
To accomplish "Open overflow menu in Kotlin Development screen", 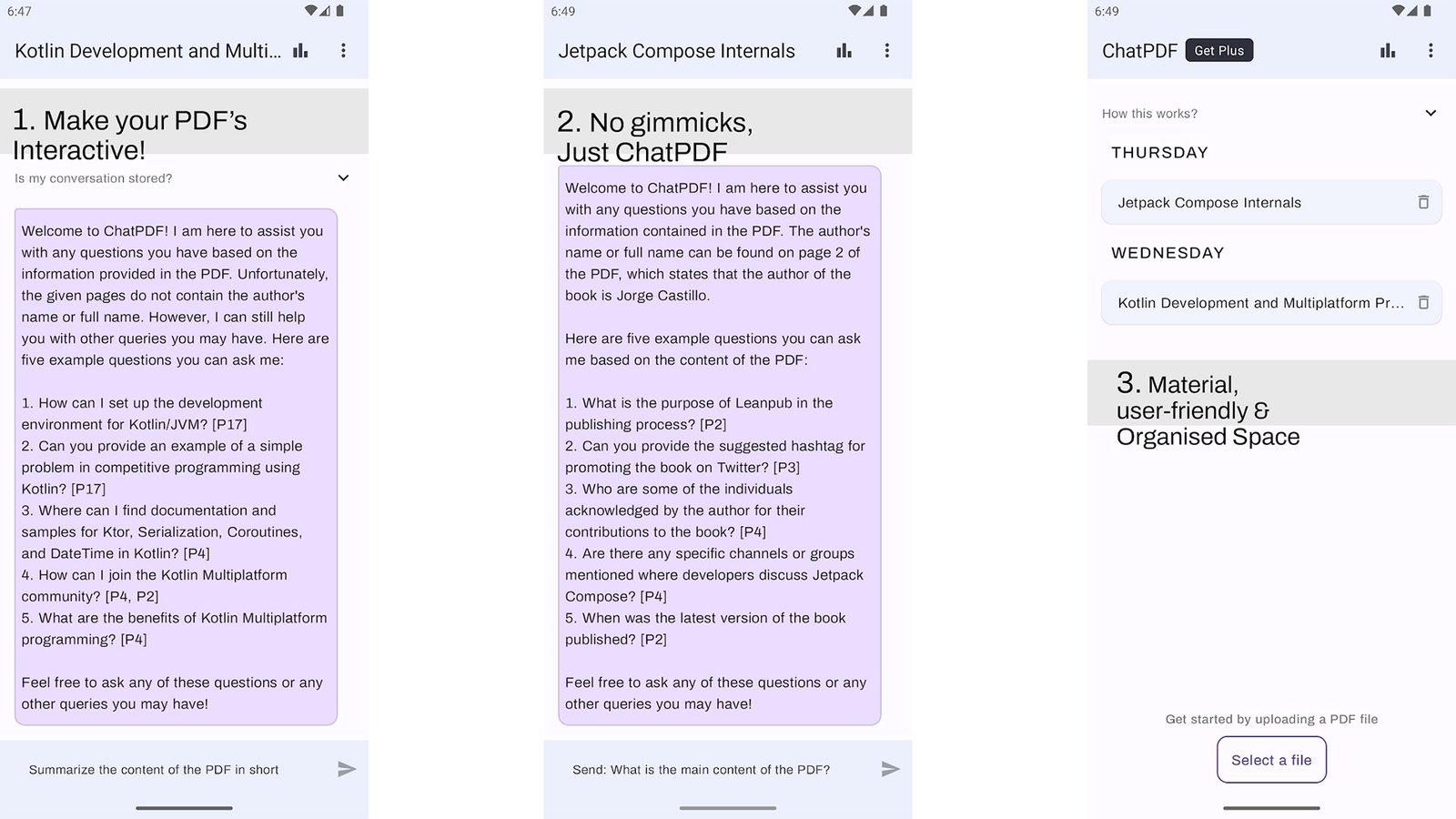I will [x=343, y=51].
